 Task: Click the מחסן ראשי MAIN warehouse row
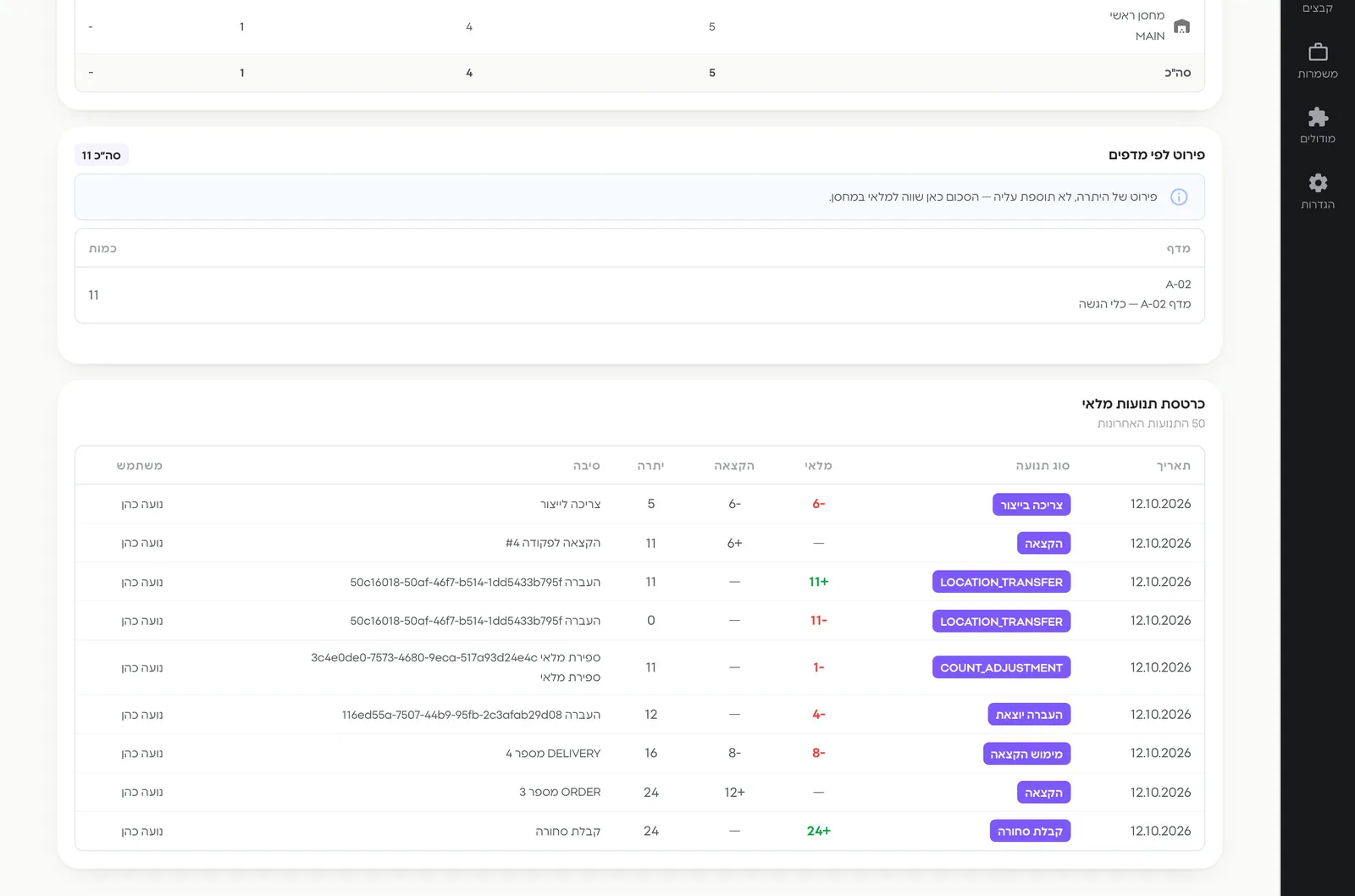click(x=639, y=26)
